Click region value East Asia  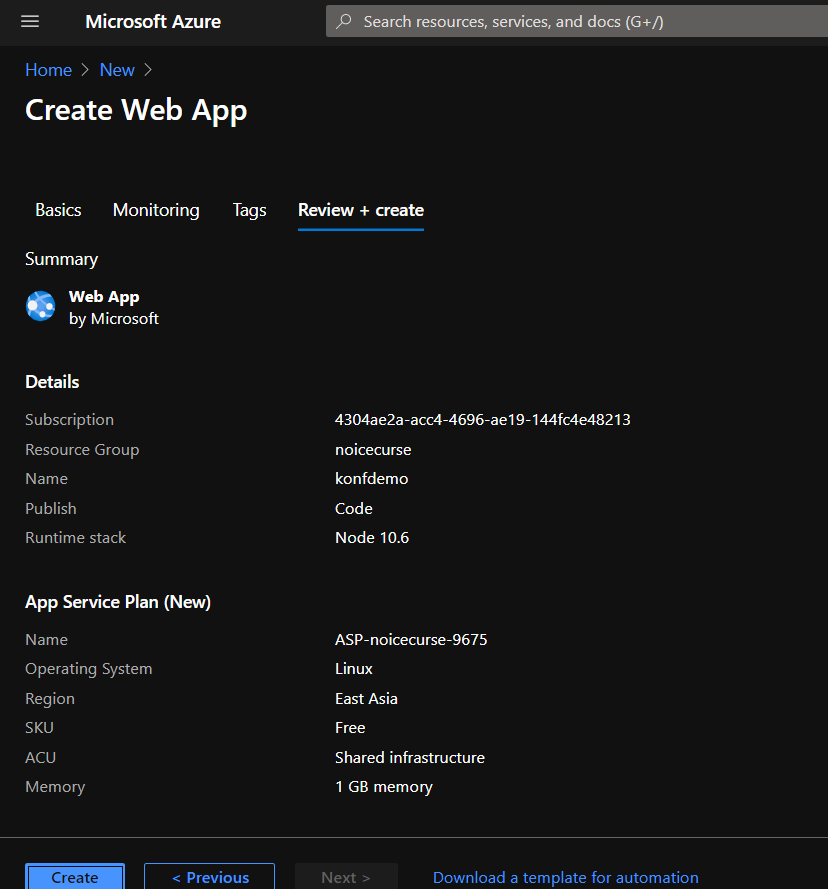pos(366,698)
